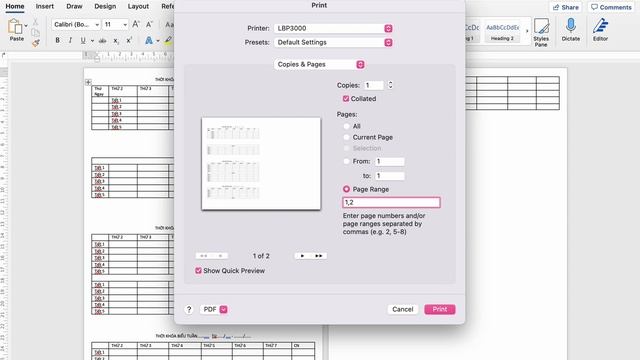Expand the styles gallery arrow
Image resolution: width=640 pixels, height=360 pixels.
click(x=527, y=31)
